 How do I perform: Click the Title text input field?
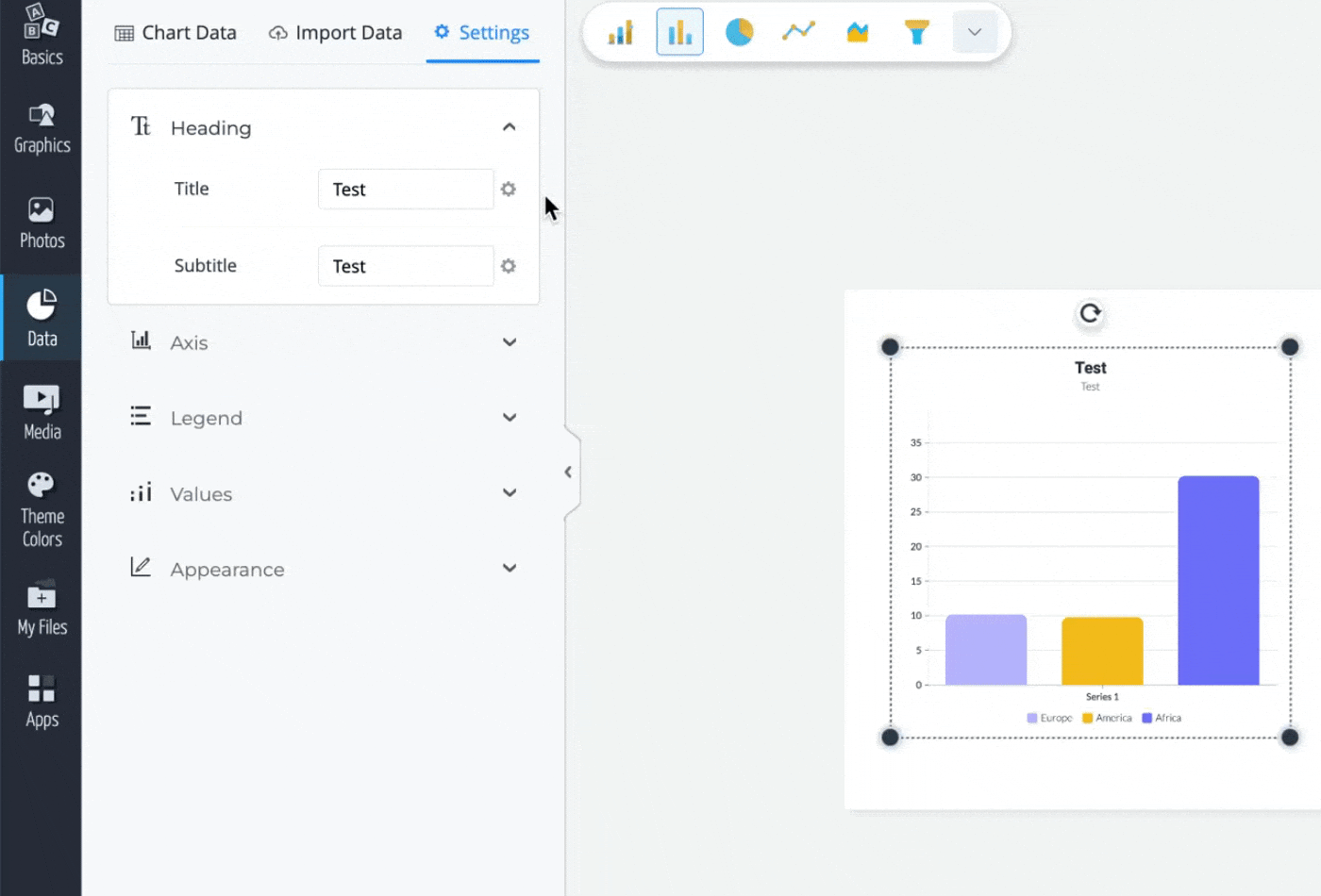(406, 190)
